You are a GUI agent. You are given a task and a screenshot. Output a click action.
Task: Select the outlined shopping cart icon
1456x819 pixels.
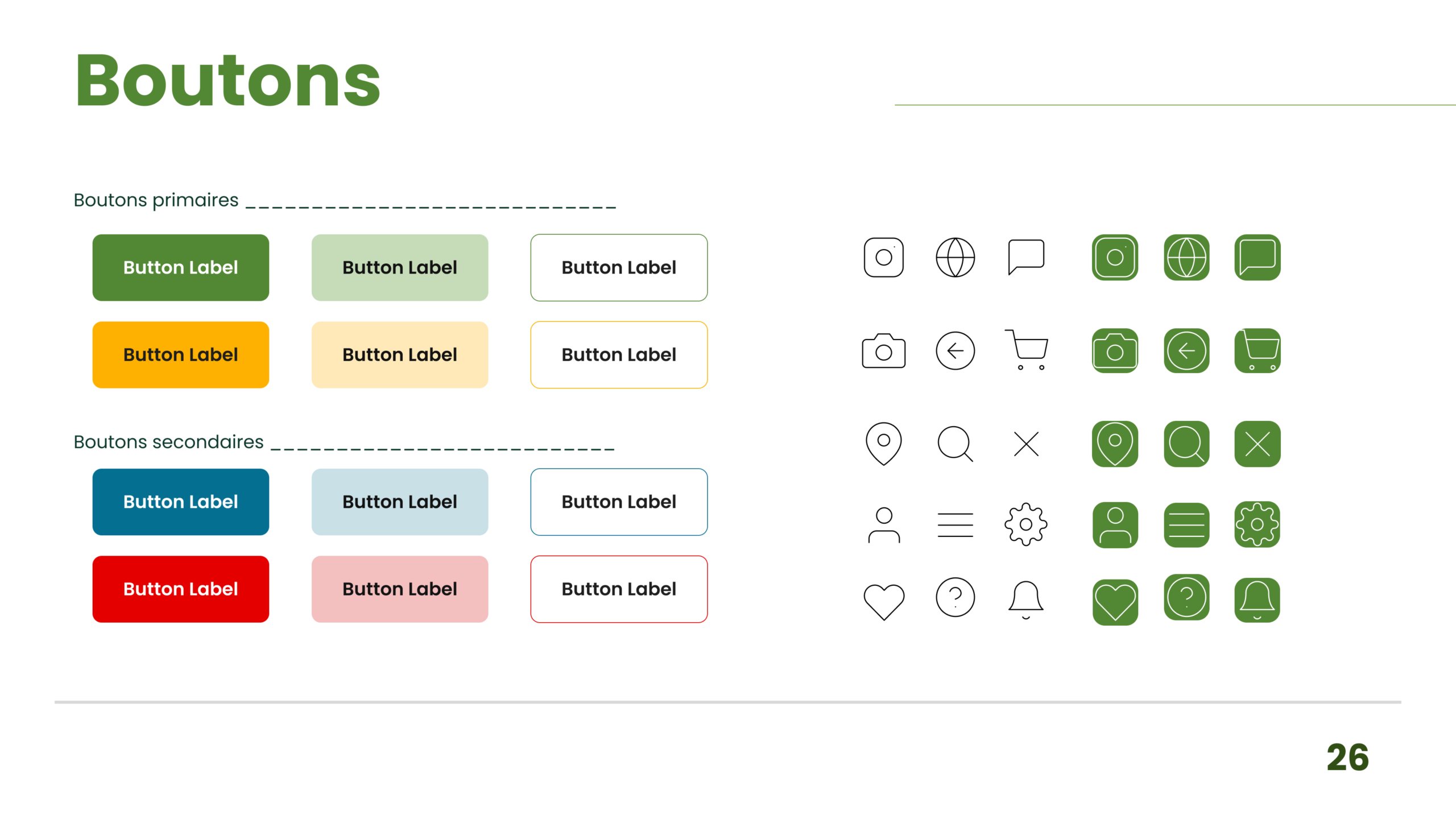click(x=1027, y=350)
